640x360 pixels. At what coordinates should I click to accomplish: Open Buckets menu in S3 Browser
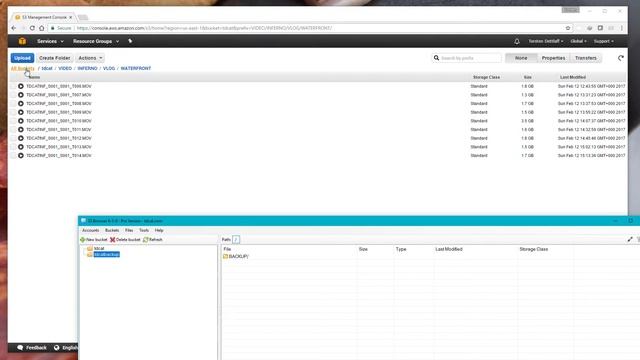coord(112,230)
